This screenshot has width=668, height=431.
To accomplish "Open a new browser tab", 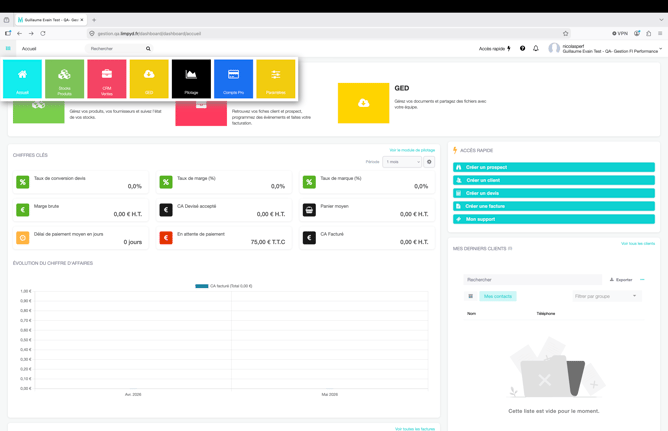I will 94,20.
